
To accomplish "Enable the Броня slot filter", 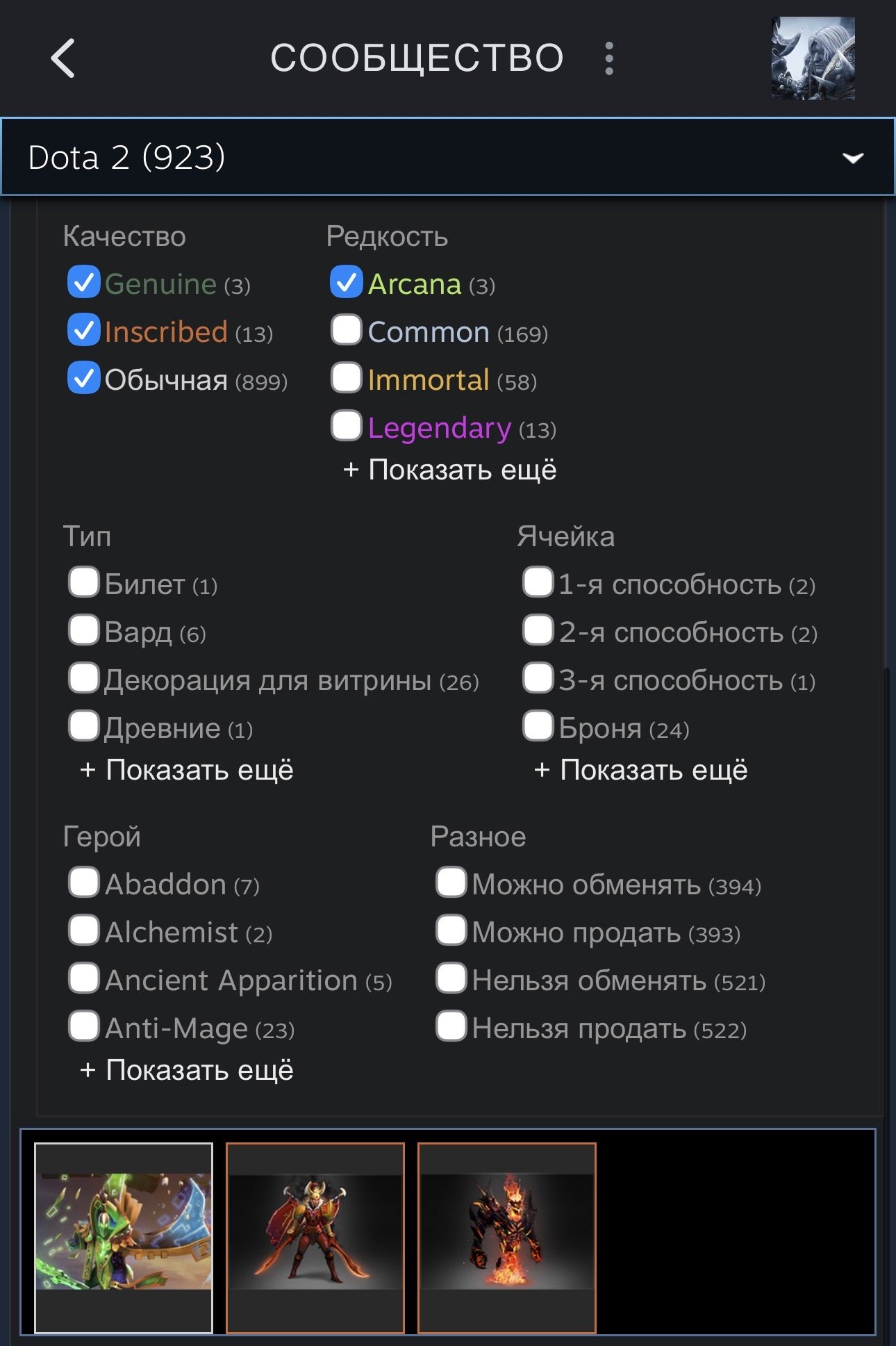I will [x=536, y=728].
